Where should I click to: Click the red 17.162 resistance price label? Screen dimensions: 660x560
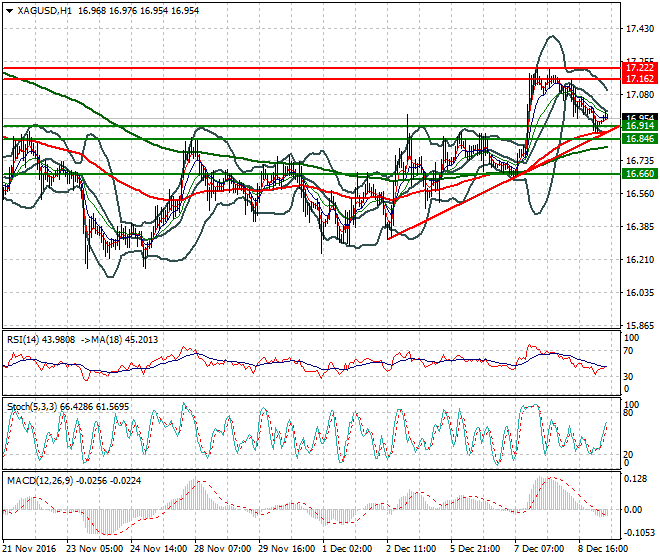(x=639, y=79)
